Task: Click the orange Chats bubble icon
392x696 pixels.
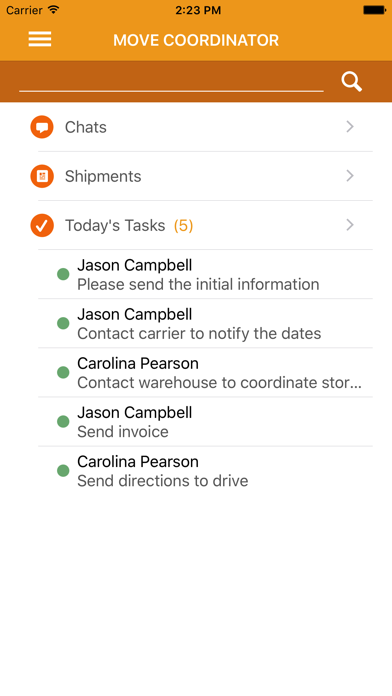Action: [x=42, y=127]
